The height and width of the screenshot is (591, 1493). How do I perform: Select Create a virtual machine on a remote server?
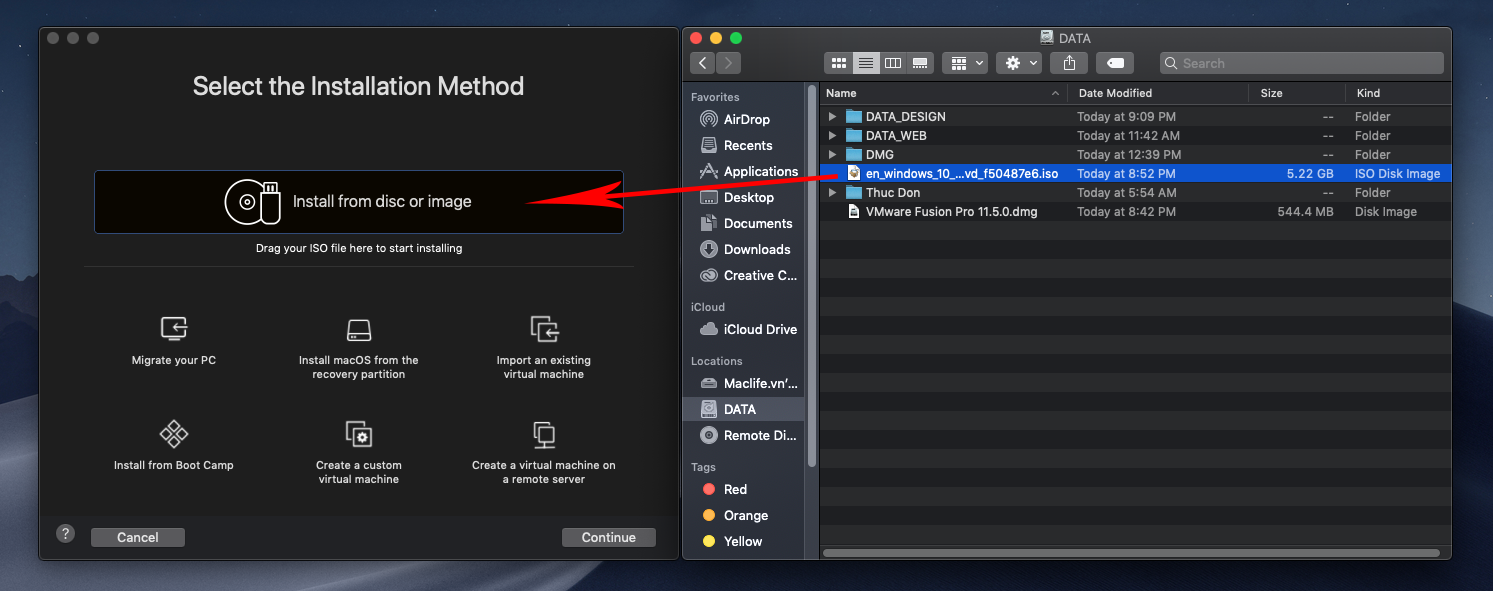pos(543,434)
